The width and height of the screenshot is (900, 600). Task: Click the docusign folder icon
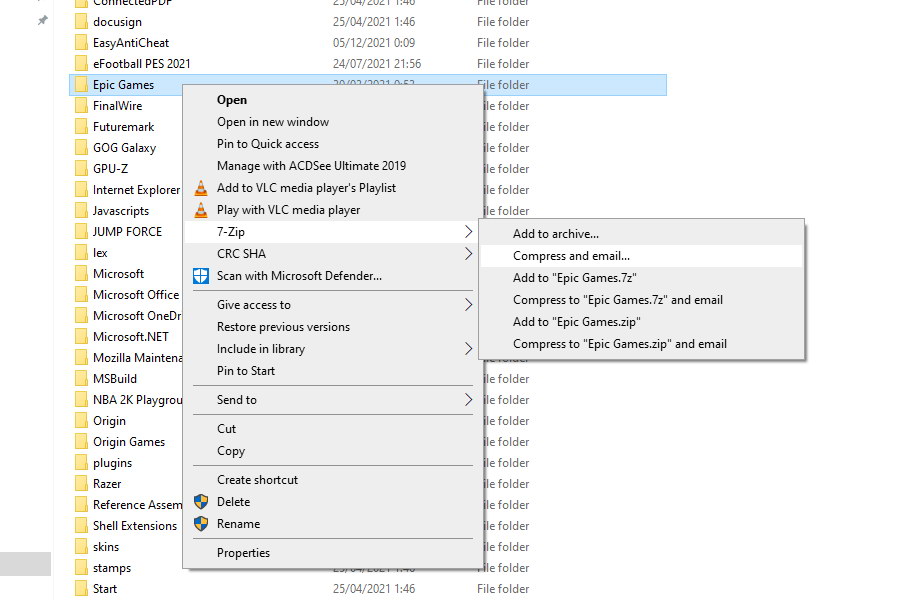(x=81, y=22)
